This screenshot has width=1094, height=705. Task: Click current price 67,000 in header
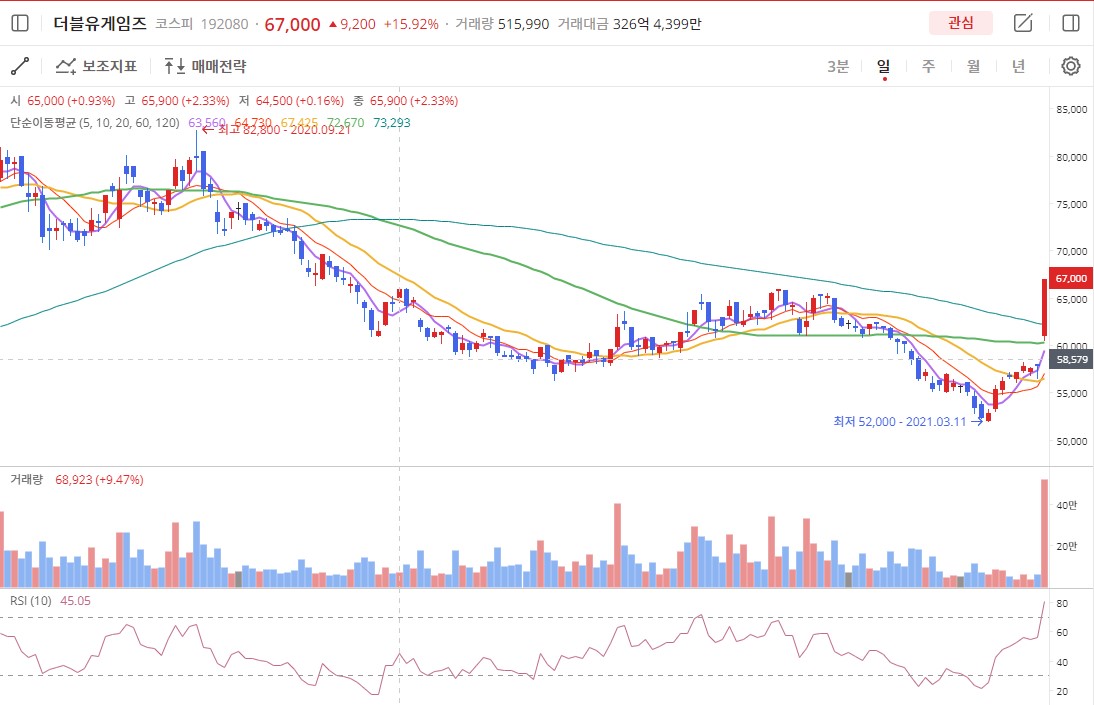pos(292,24)
